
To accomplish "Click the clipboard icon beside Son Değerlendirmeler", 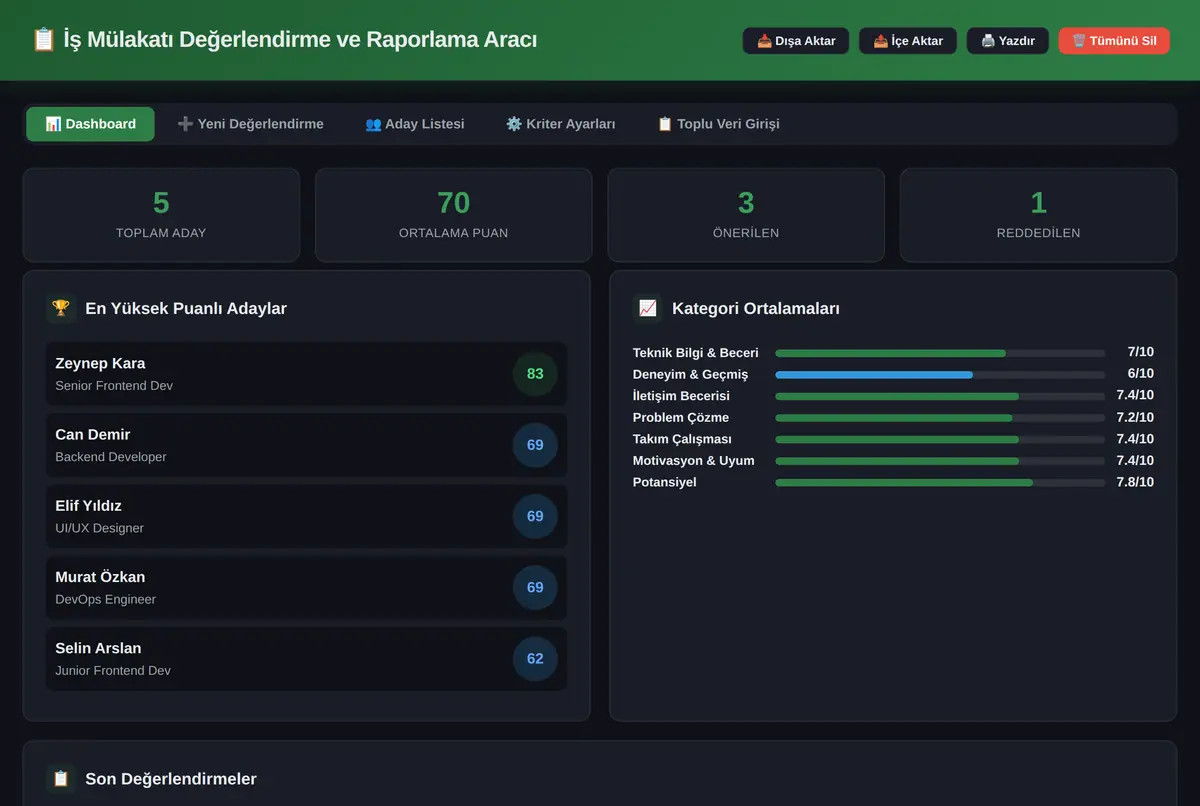I will [x=61, y=778].
